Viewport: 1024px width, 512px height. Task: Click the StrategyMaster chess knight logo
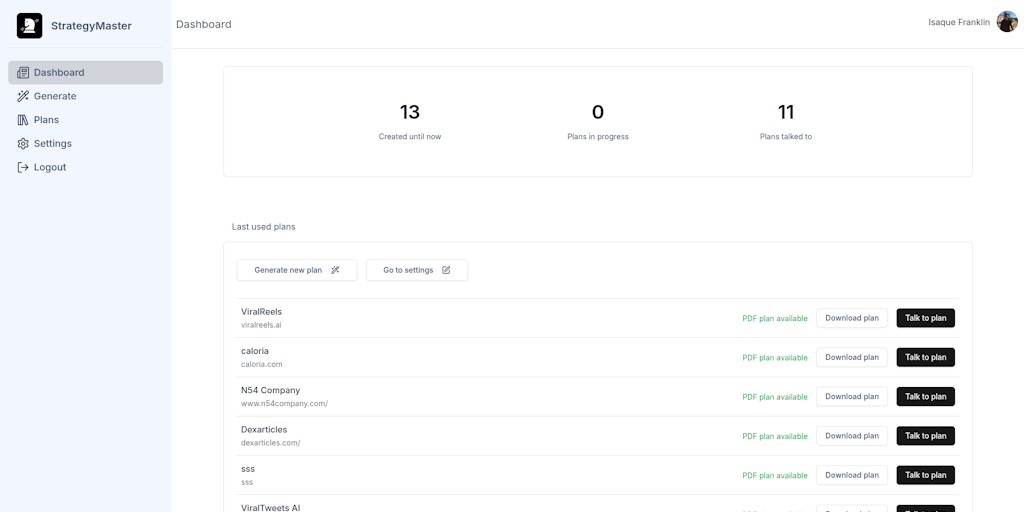pos(29,25)
